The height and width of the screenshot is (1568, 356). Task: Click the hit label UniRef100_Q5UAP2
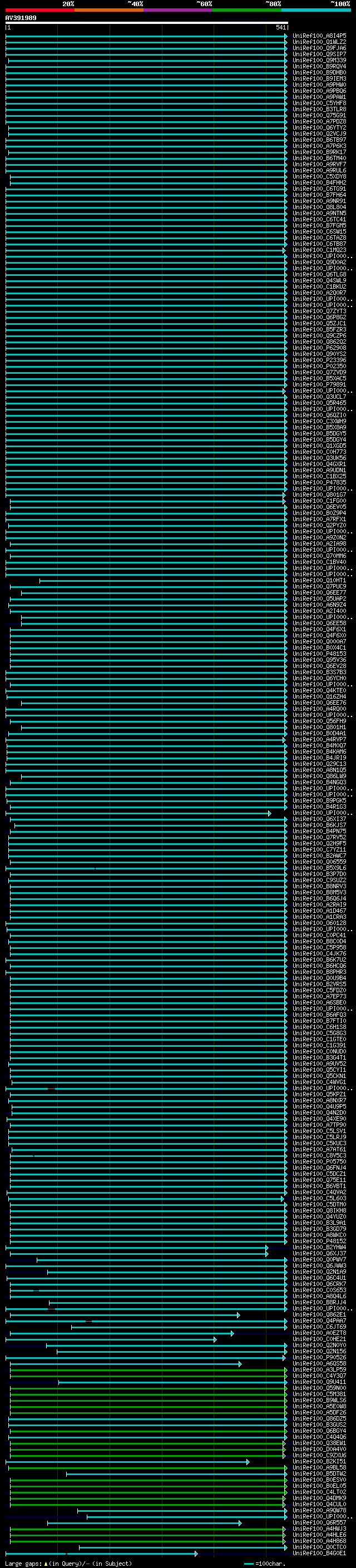tap(319, 599)
